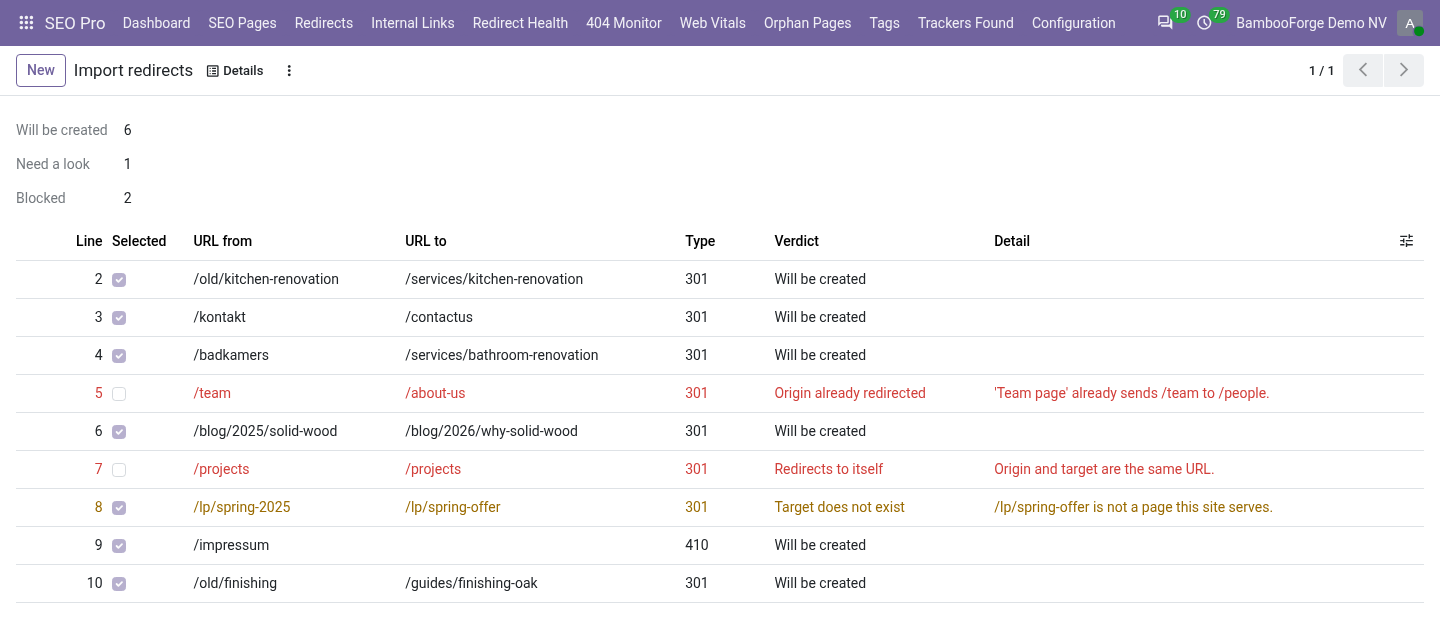The height and width of the screenshot is (635, 1440).
Task: Click the user avatar icon
Action: click(x=1410, y=23)
